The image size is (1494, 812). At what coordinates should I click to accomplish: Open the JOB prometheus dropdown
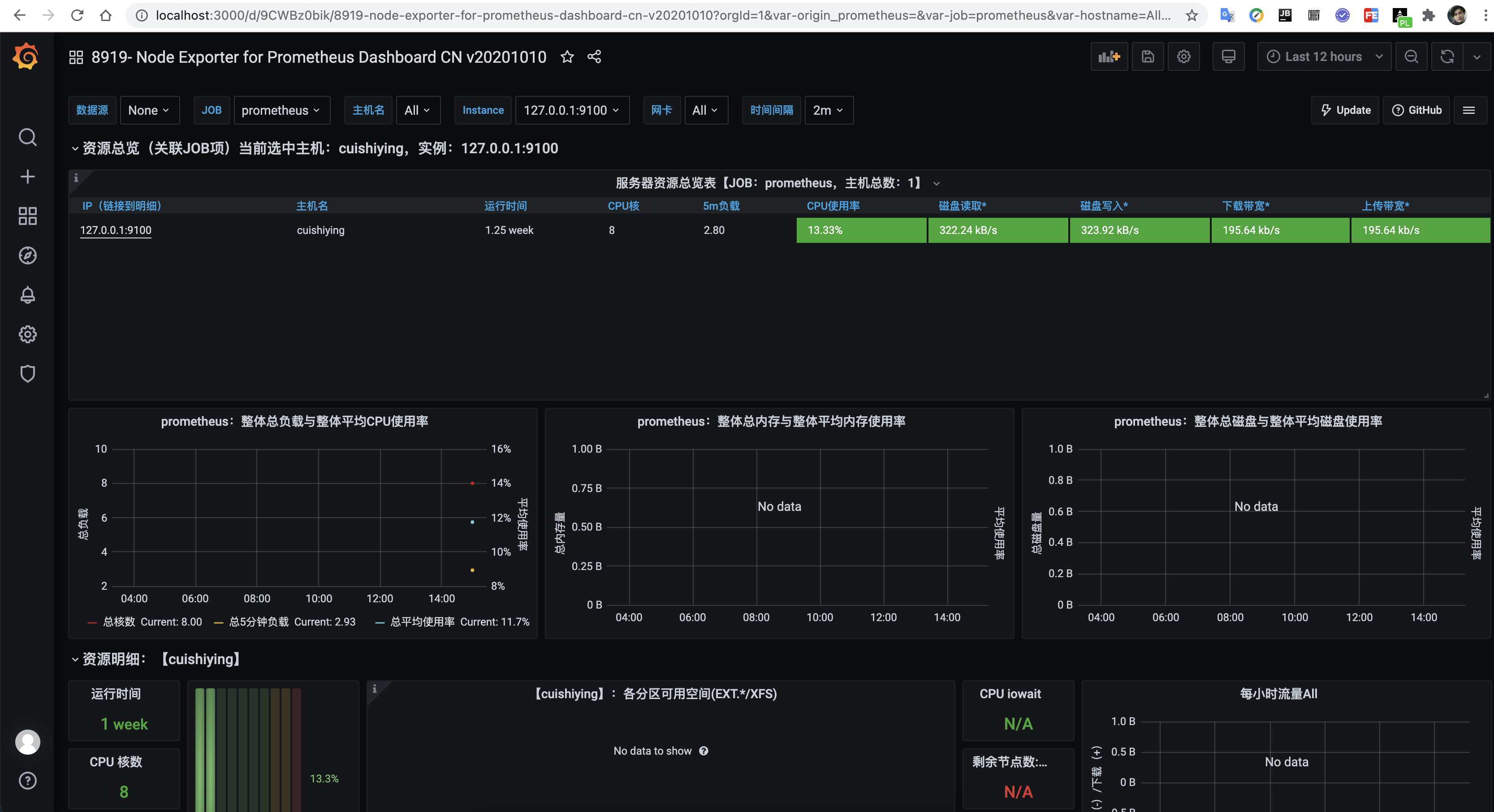coord(281,110)
